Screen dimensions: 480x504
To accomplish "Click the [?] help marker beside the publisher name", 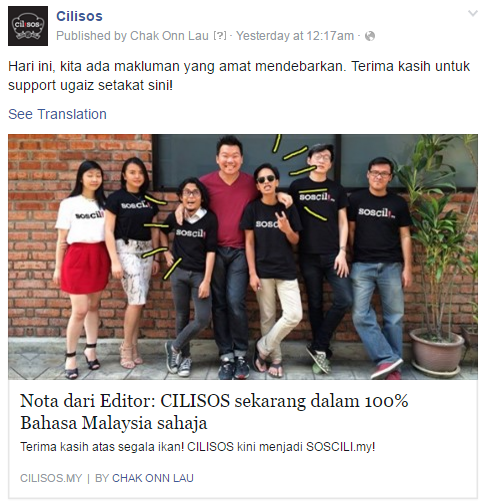I will (x=219, y=36).
